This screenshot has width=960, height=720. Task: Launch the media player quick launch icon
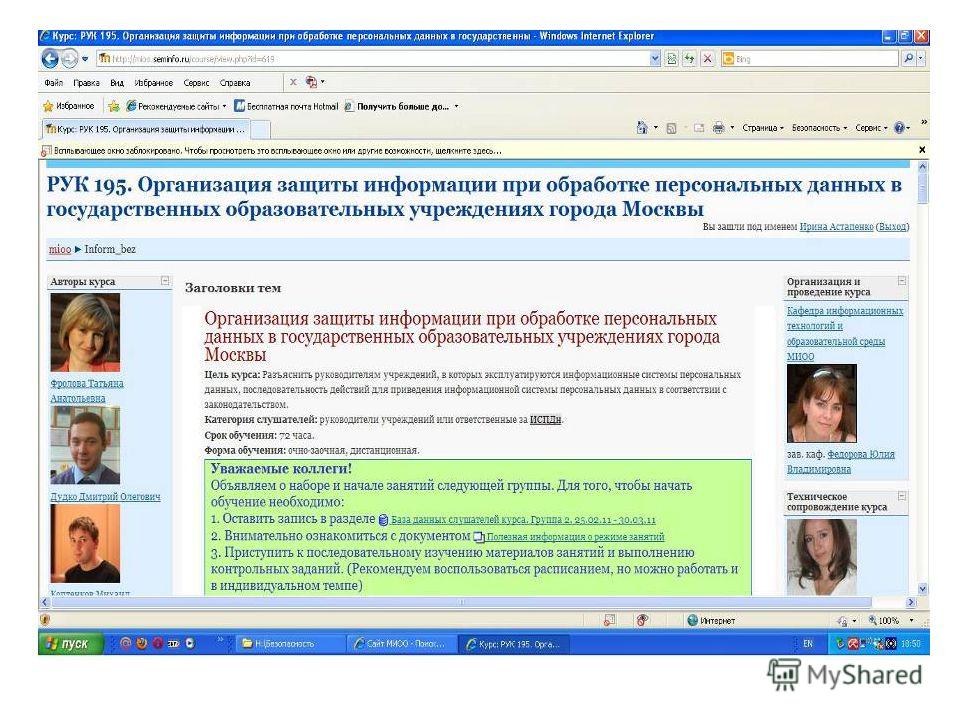click(x=190, y=643)
